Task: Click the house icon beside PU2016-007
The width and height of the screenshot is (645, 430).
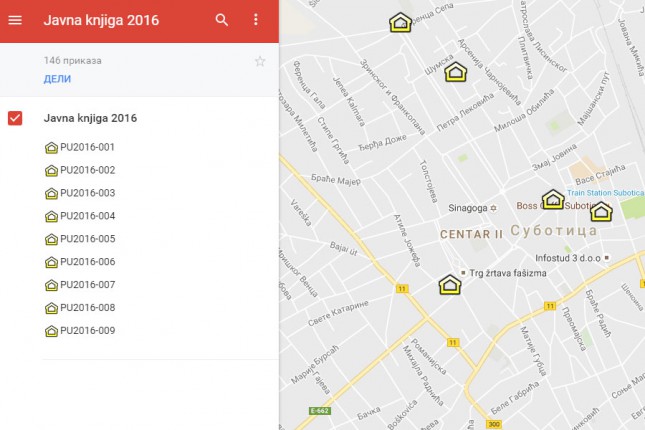Action: pos(51,285)
